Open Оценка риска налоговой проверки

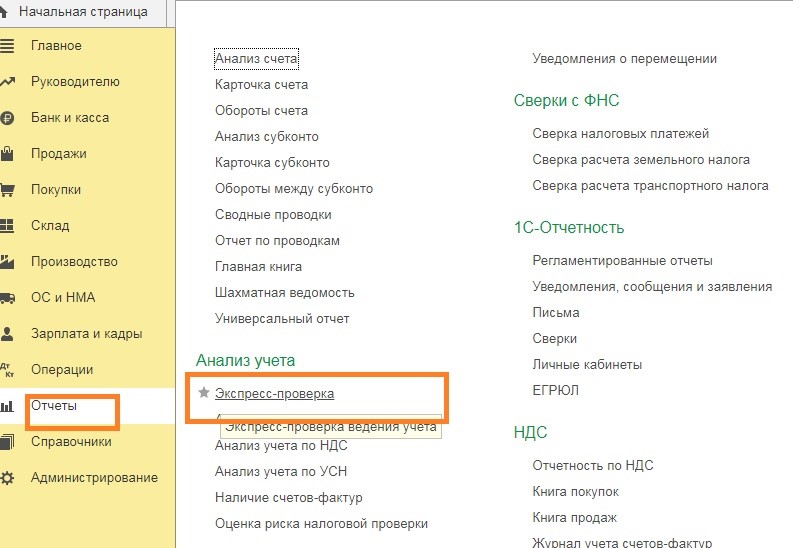[x=322, y=524]
